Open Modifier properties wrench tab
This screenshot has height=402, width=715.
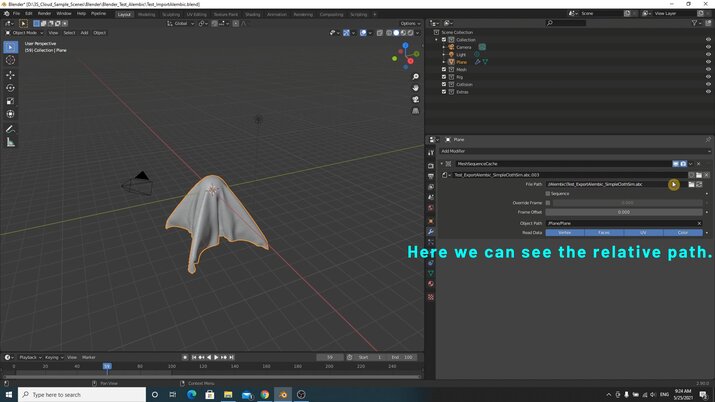[x=430, y=232]
